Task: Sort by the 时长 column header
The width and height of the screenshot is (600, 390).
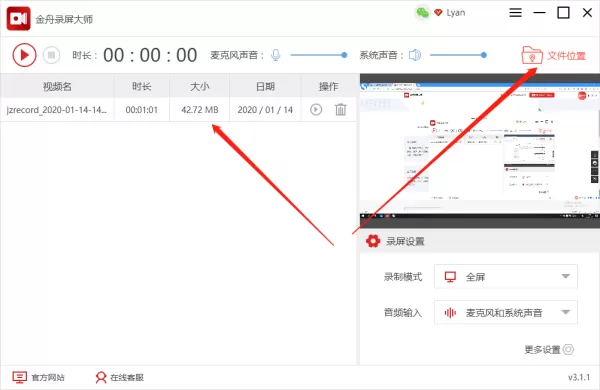Action: point(142,86)
